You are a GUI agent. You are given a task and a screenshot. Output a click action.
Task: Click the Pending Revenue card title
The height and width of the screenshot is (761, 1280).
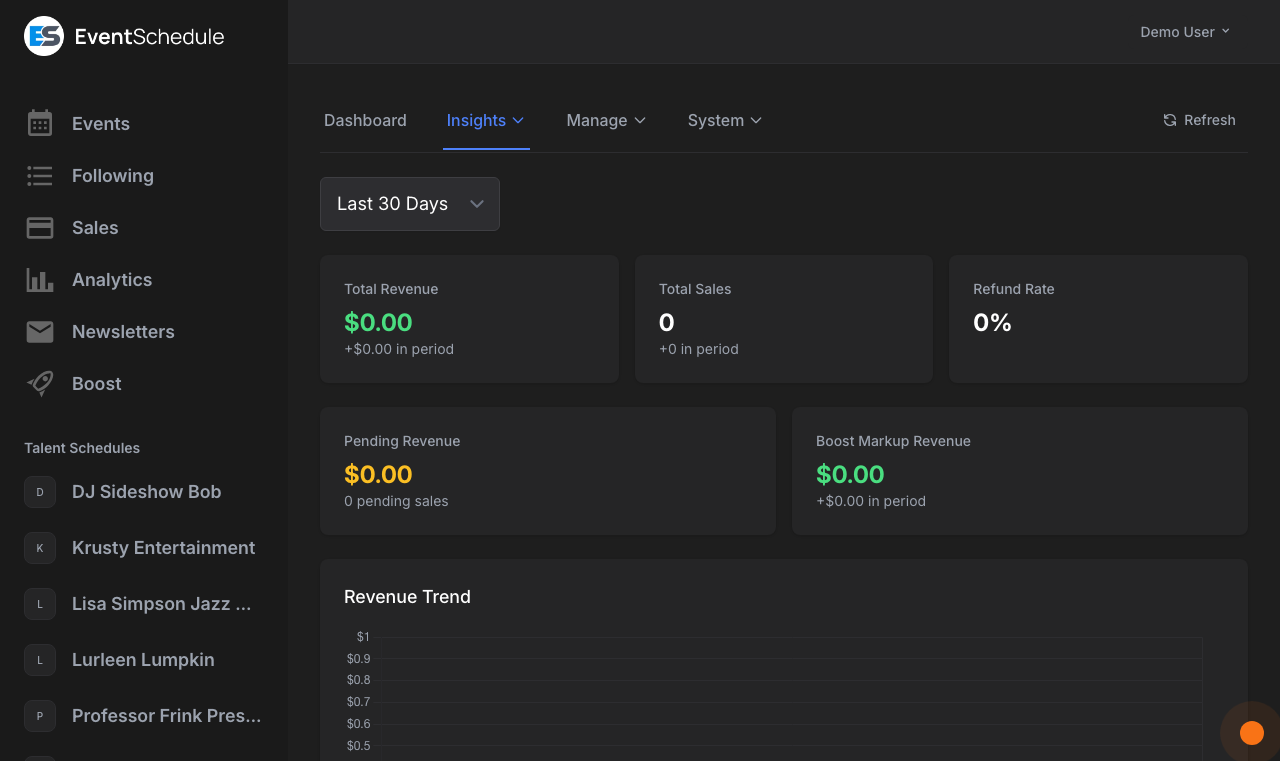click(x=402, y=441)
